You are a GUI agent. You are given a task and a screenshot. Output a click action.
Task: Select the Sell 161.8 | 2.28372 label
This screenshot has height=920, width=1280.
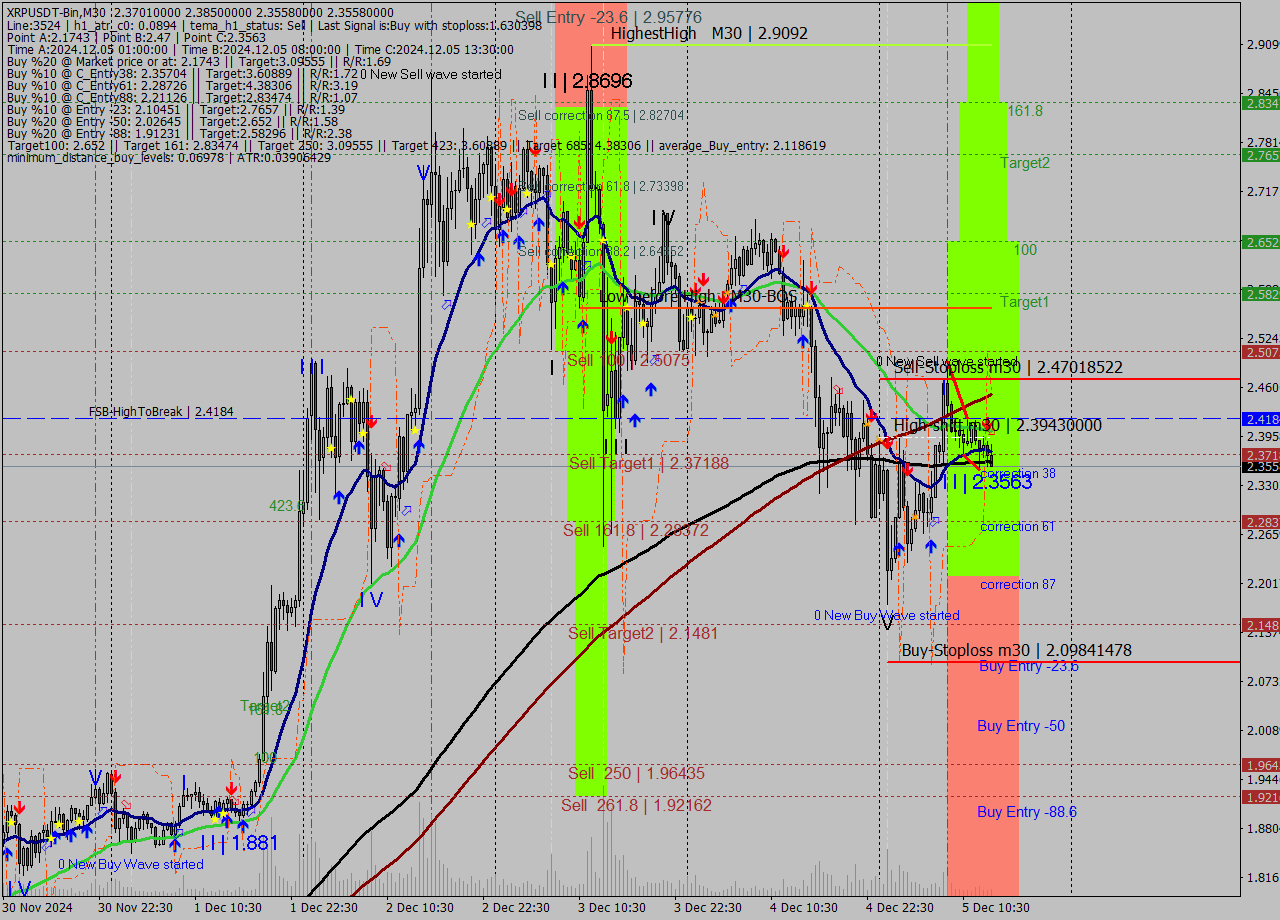(636, 530)
